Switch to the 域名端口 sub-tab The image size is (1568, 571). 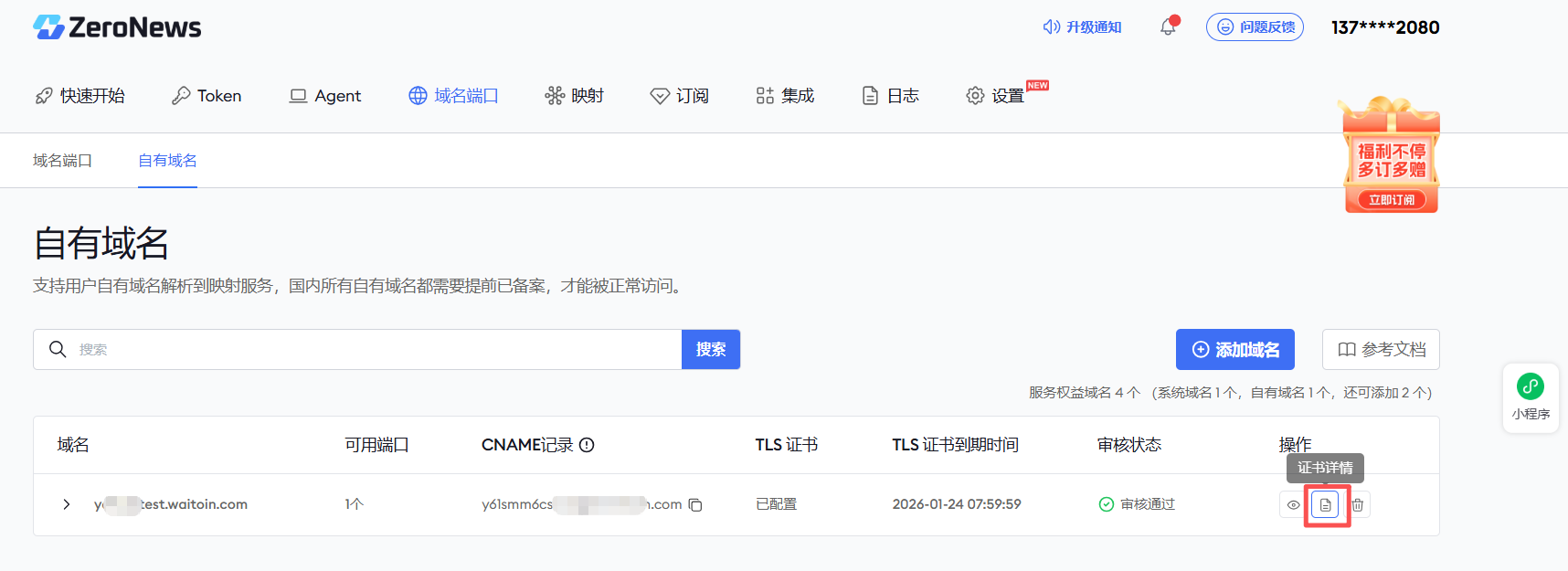tap(62, 161)
